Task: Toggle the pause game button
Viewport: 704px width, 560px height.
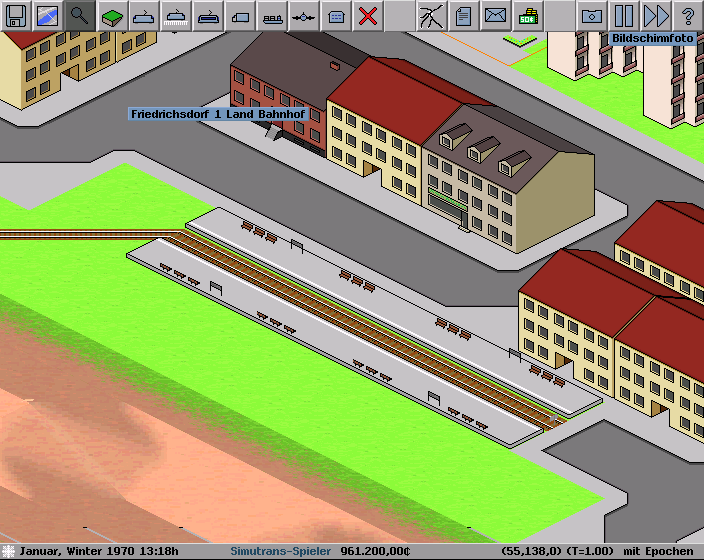Action: tap(624, 15)
